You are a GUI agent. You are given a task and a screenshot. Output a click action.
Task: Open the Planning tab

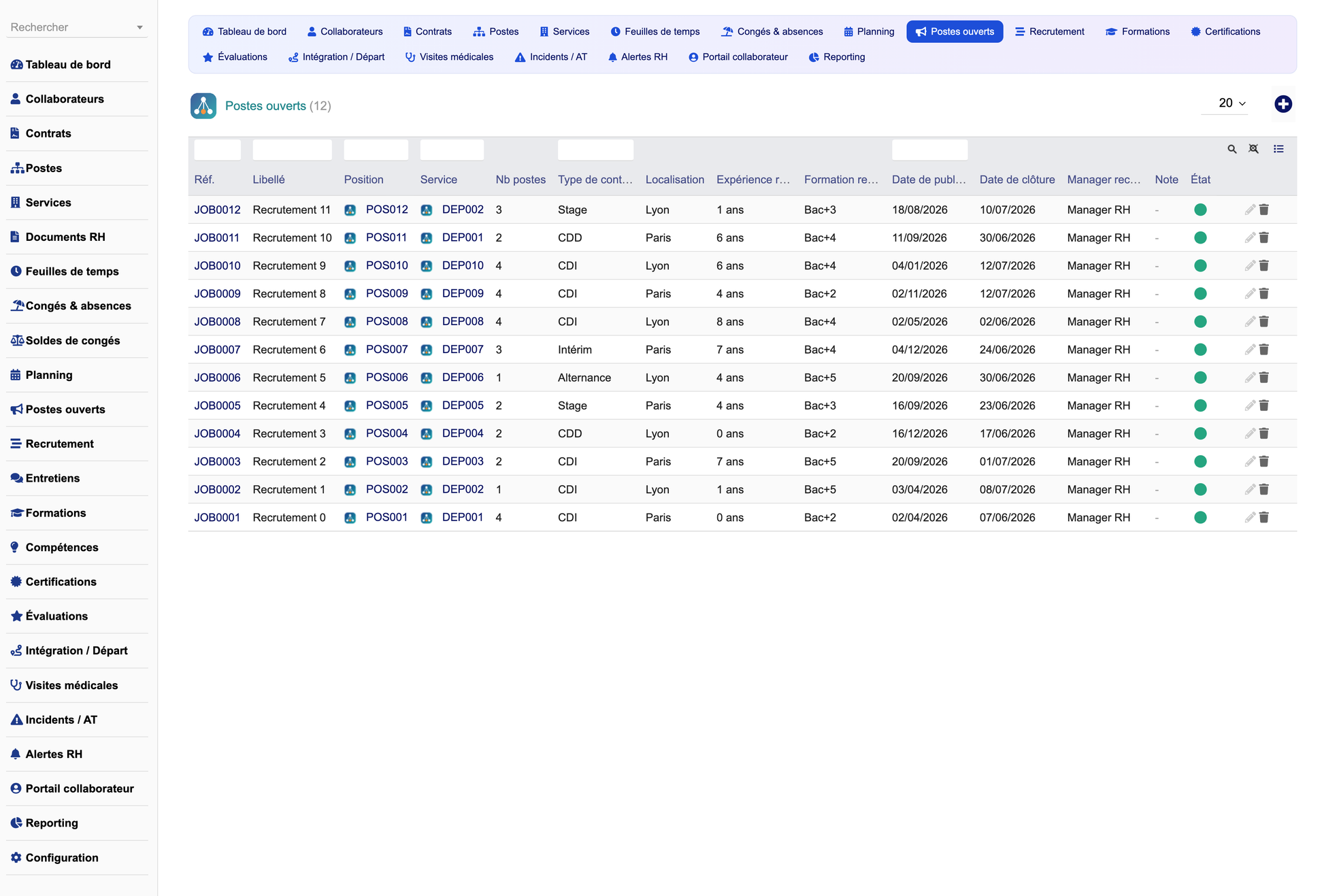point(869,31)
